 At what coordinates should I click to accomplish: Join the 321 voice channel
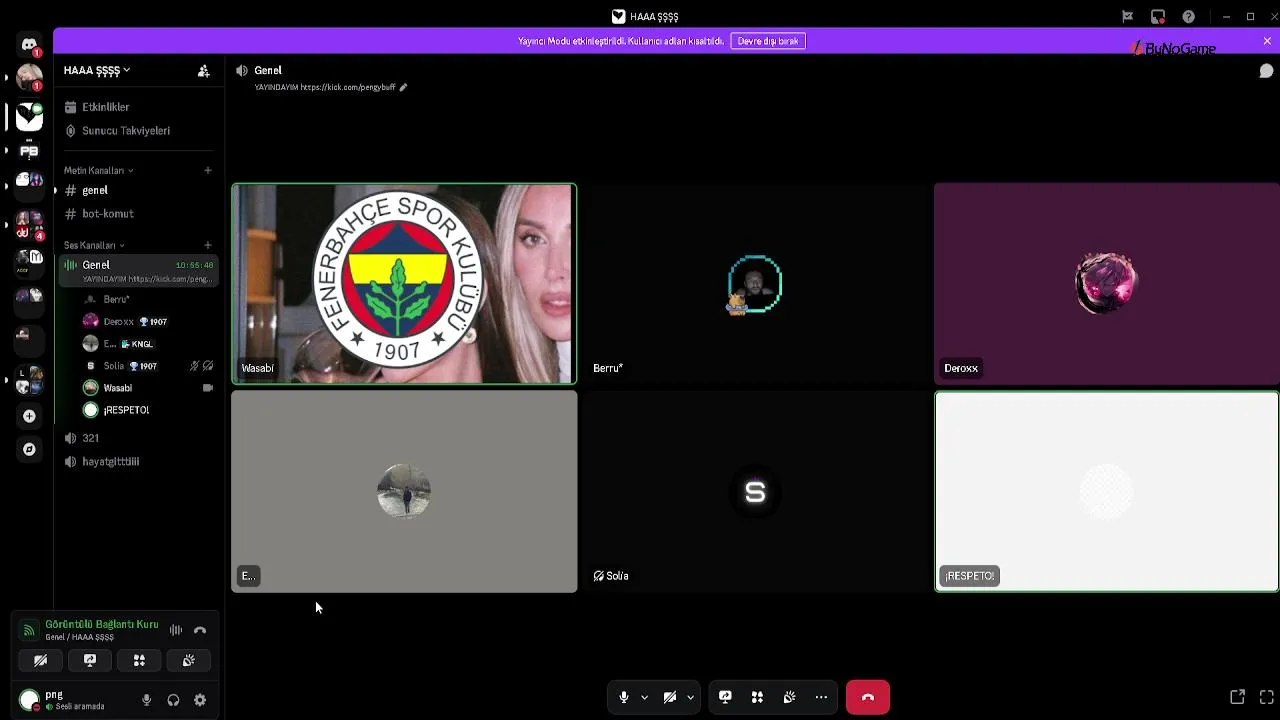pos(137,438)
